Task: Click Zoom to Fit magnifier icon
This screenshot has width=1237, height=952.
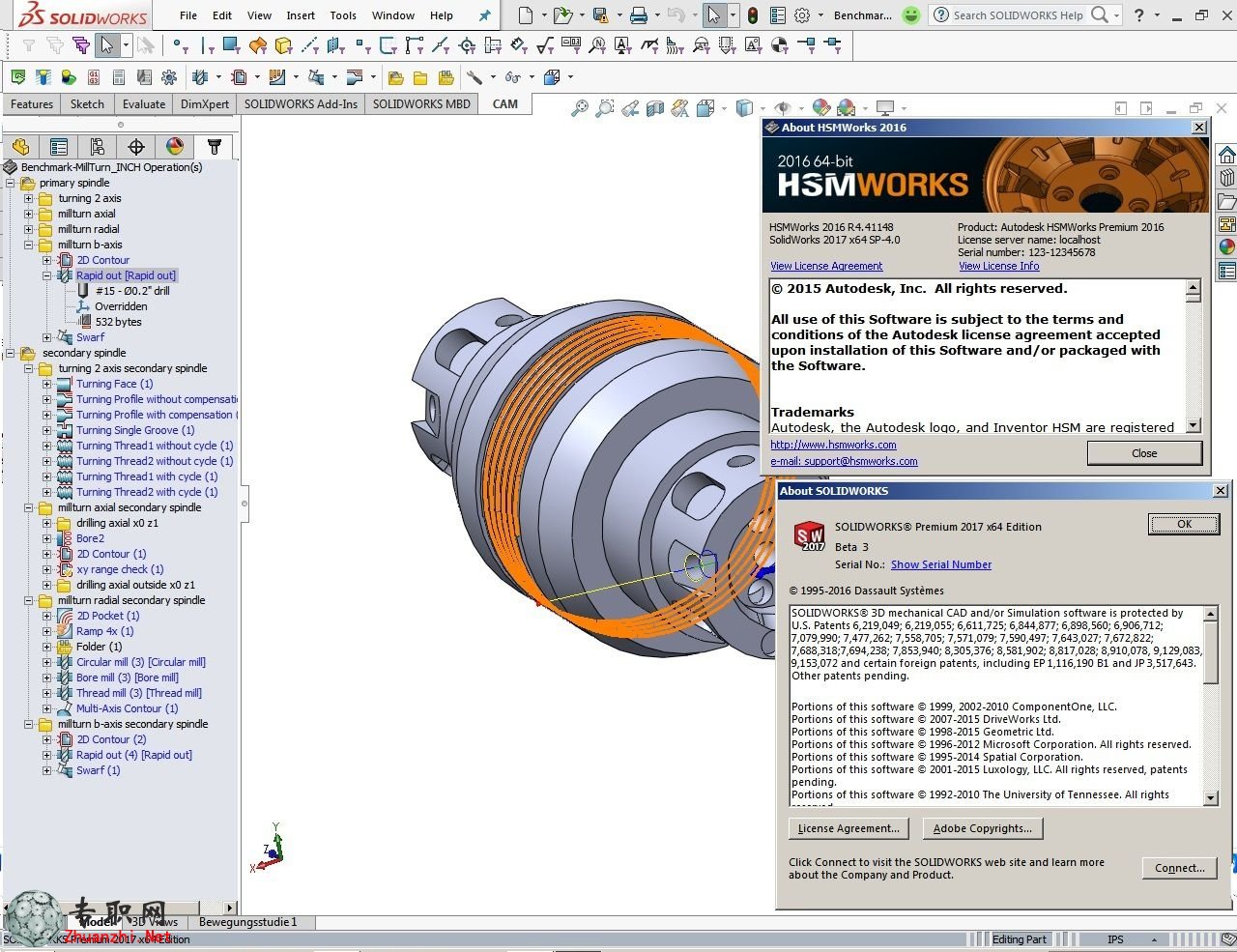Action: coord(580,108)
